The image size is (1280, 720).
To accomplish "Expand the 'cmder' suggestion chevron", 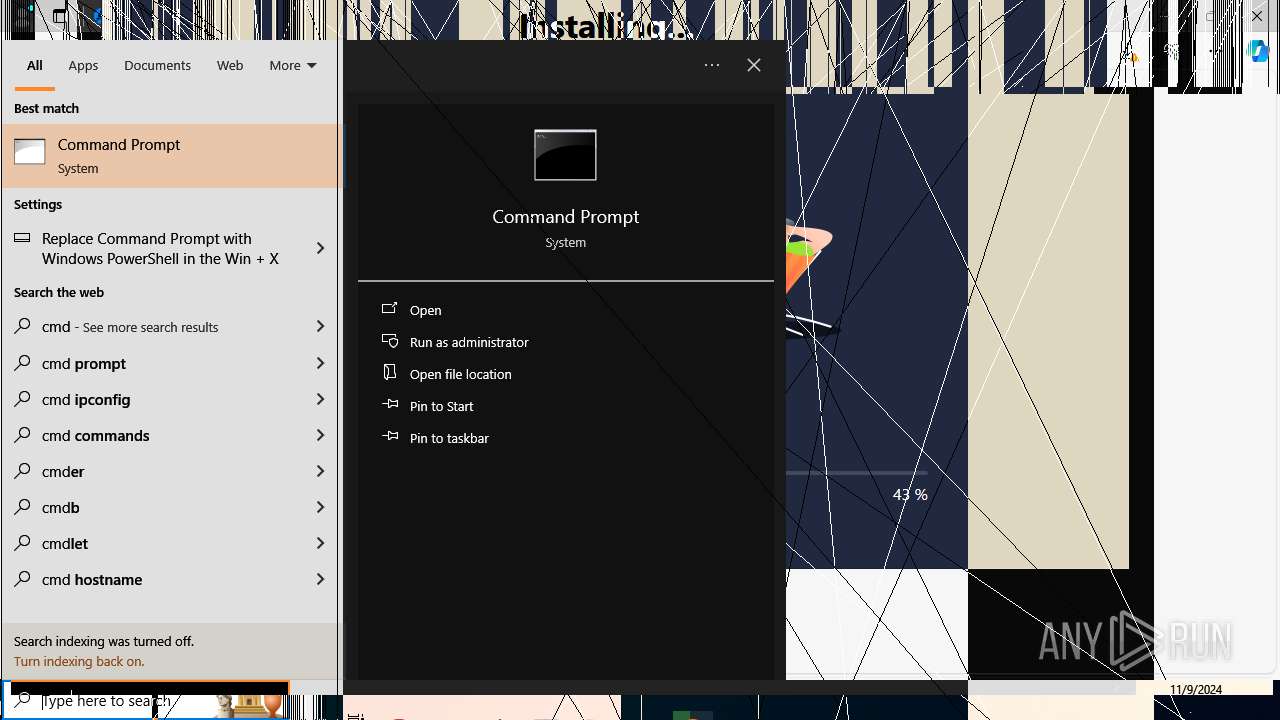I will click(x=320, y=471).
